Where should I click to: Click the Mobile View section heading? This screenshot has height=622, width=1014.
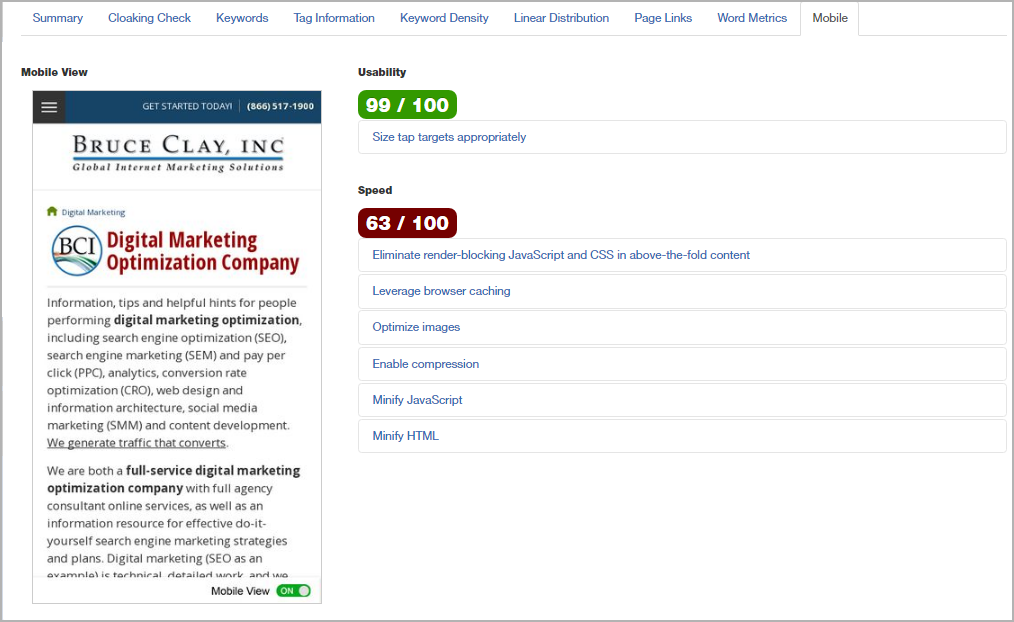[x=54, y=72]
